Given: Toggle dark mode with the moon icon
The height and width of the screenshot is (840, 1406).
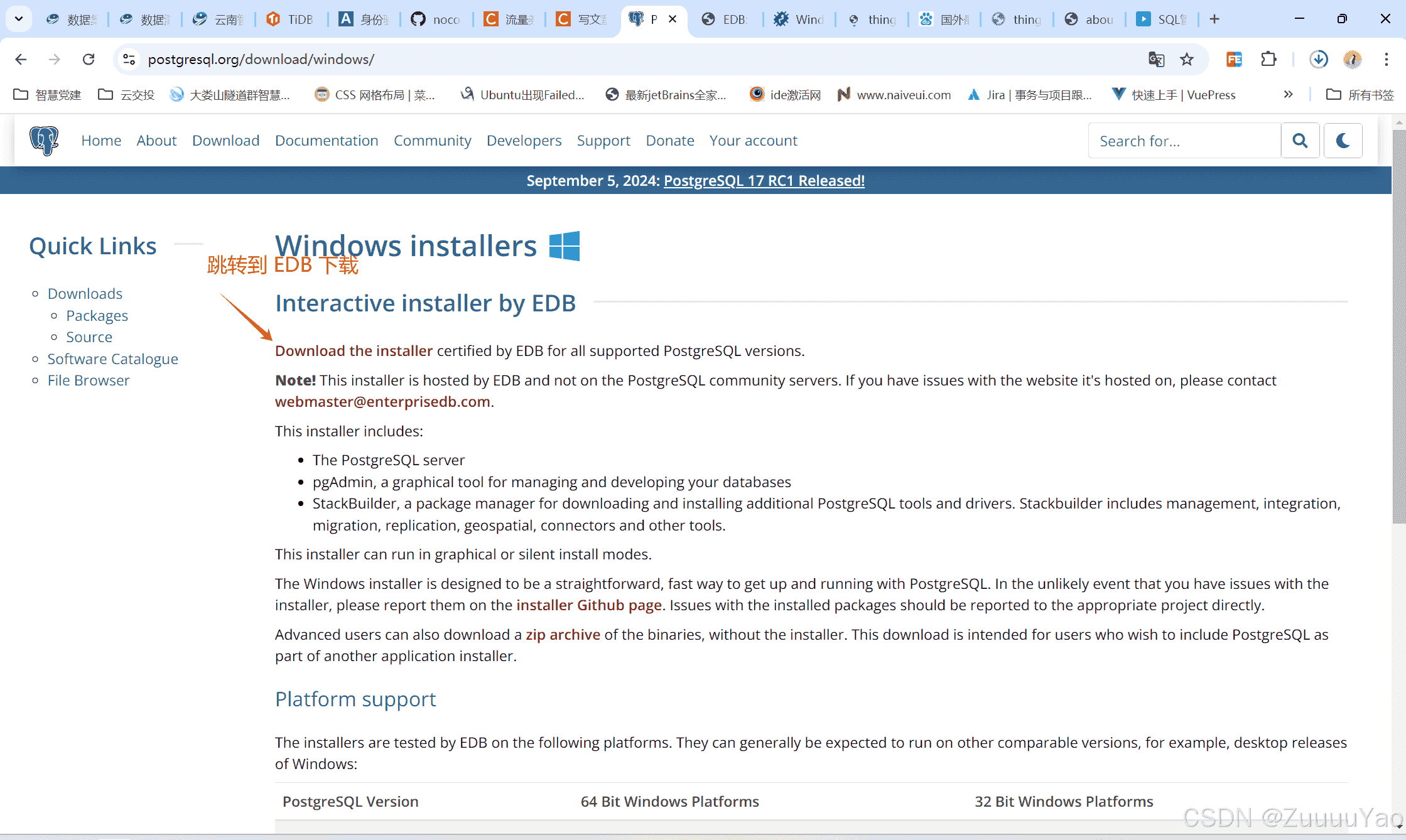Looking at the screenshot, I should coord(1343,141).
